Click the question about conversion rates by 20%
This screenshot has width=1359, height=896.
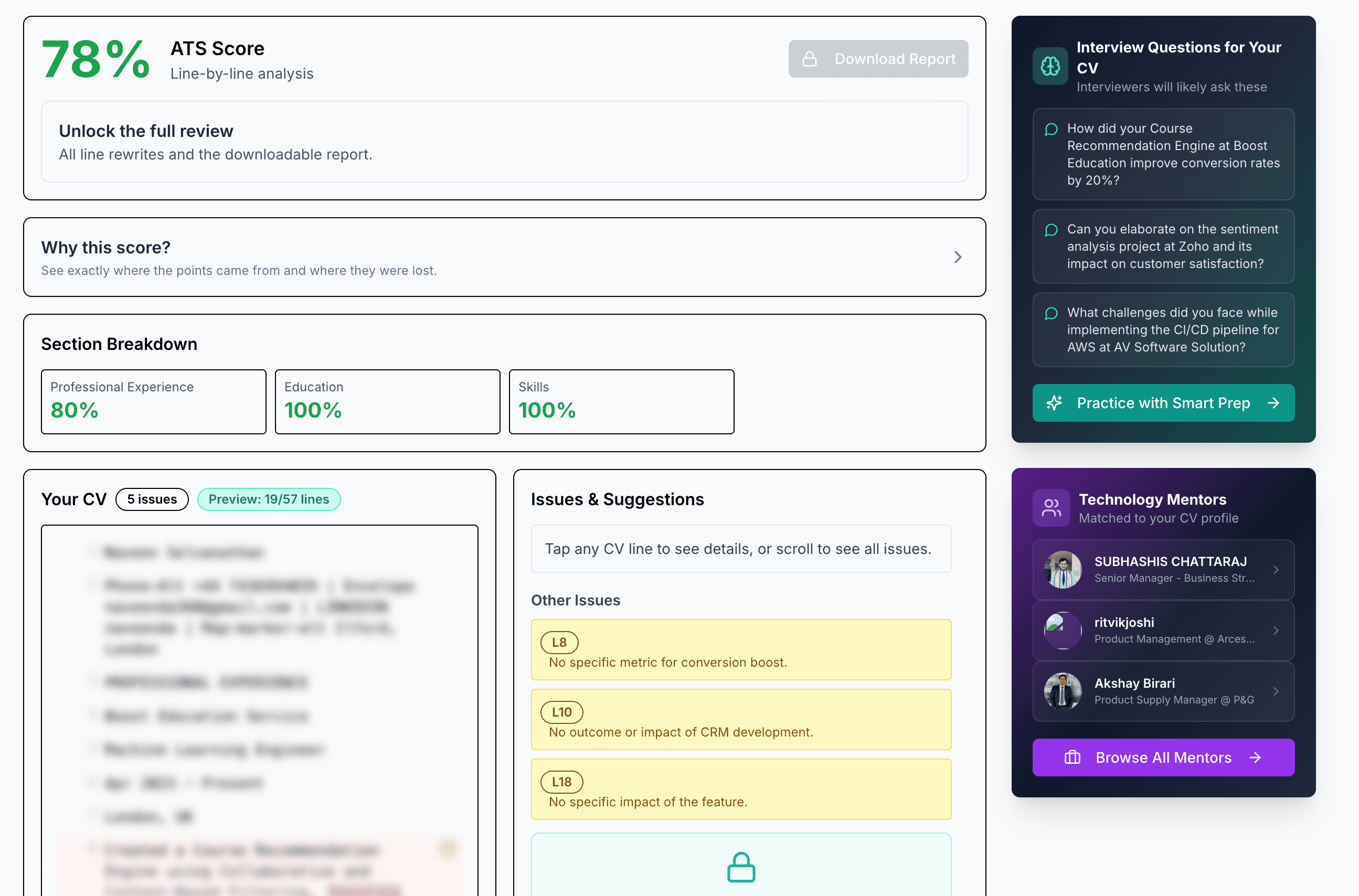point(1163,154)
